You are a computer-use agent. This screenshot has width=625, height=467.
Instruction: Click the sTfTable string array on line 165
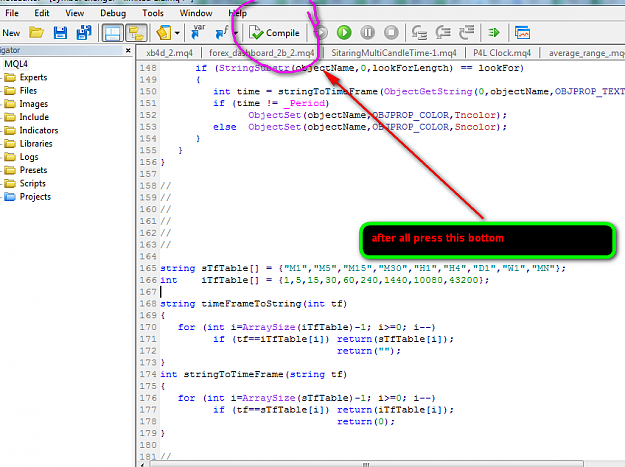pyautogui.click(x=363, y=268)
